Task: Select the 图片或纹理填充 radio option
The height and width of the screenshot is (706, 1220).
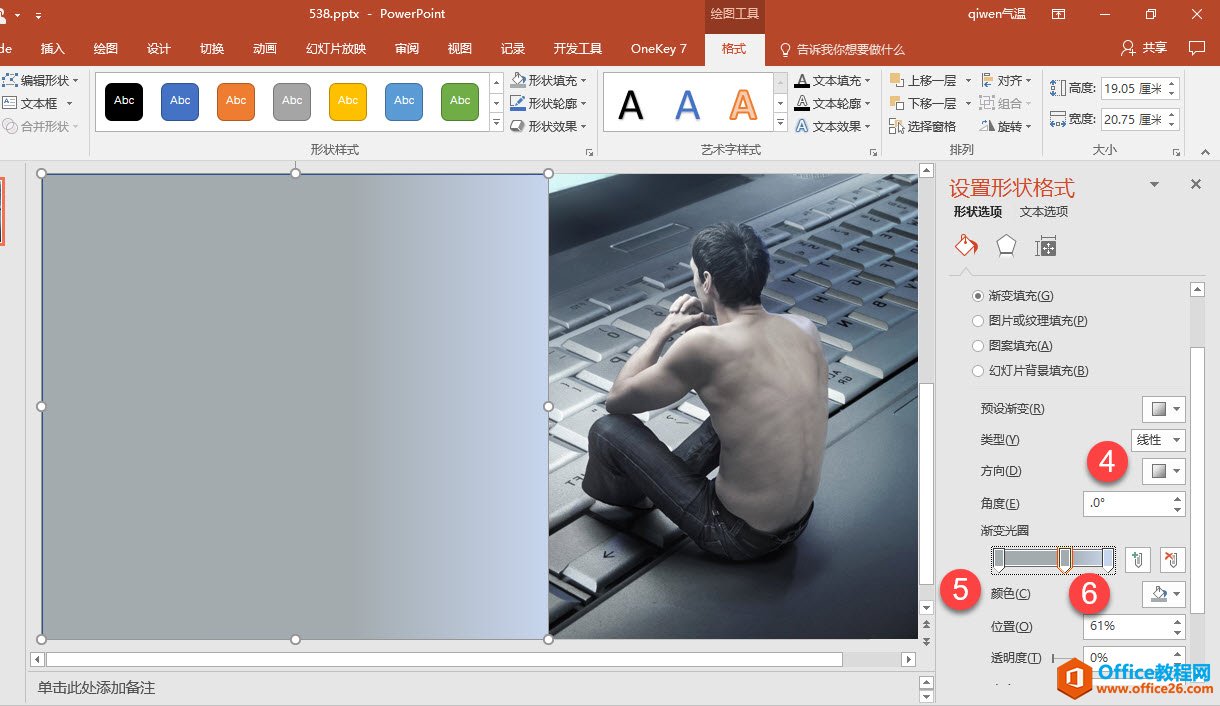Action: [x=978, y=321]
